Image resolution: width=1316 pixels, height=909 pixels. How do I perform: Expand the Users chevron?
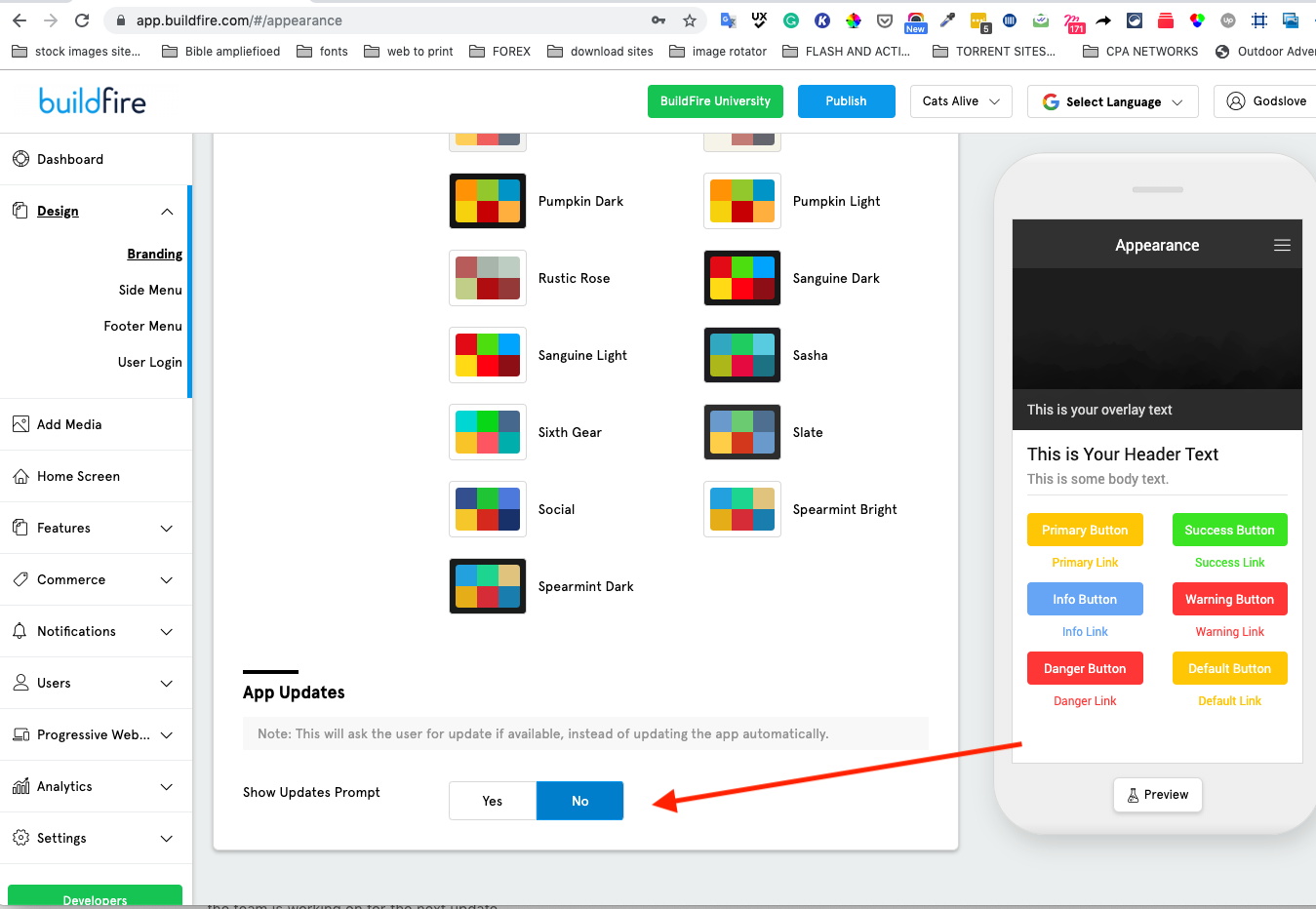(167, 684)
